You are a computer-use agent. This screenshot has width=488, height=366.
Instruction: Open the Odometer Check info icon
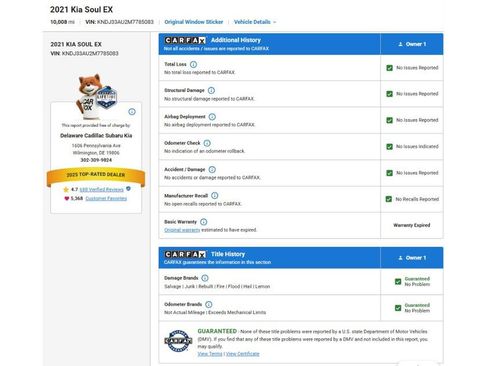point(207,143)
